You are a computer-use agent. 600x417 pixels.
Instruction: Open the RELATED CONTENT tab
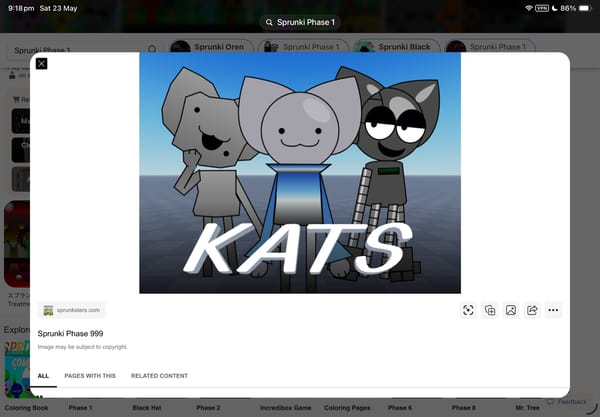point(159,376)
